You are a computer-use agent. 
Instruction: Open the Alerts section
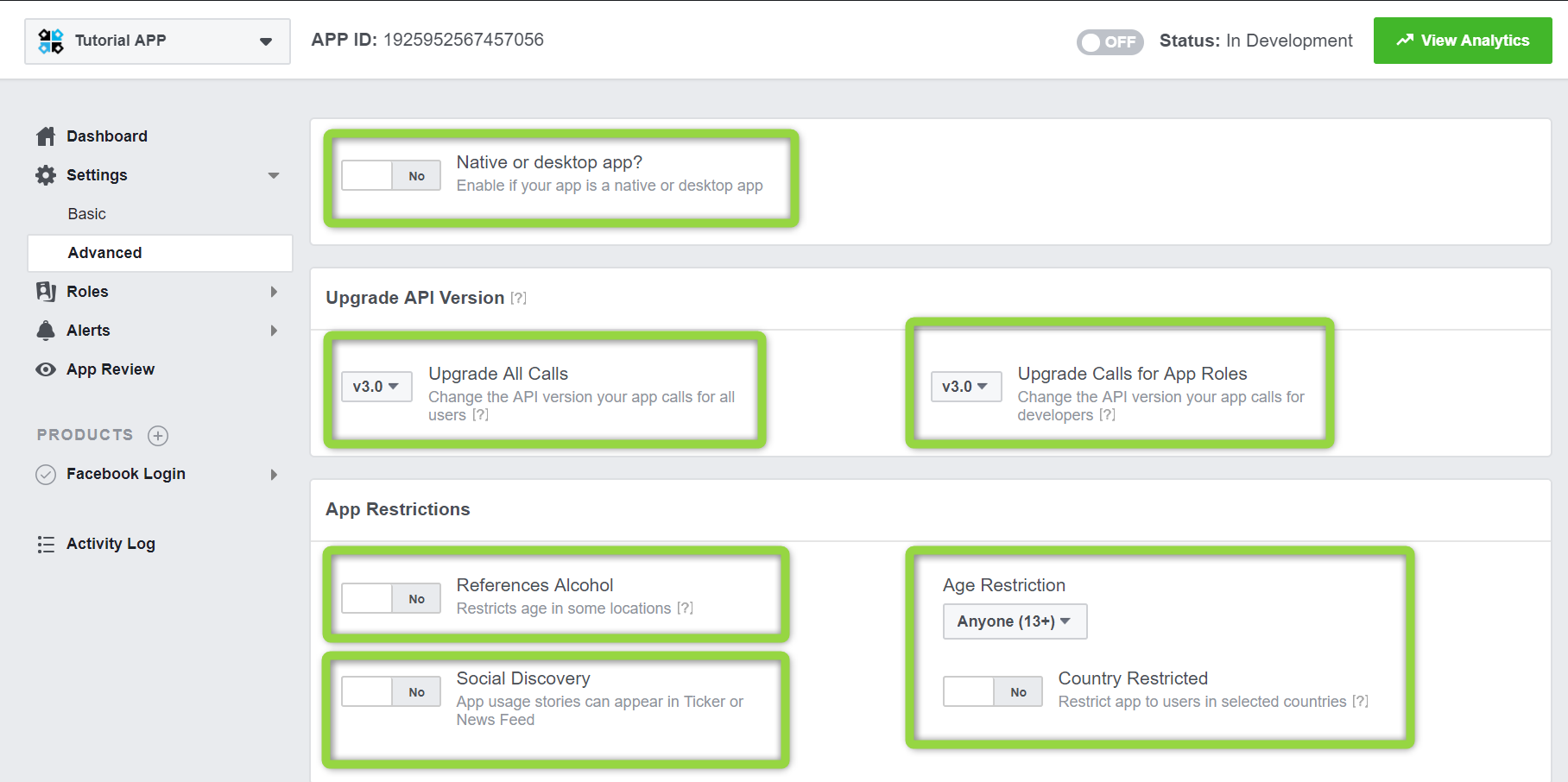88,331
